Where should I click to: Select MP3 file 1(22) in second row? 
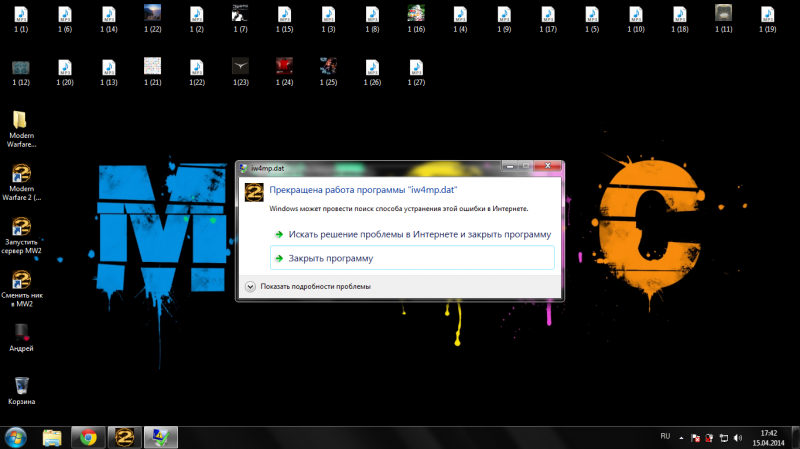coord(196,72)
